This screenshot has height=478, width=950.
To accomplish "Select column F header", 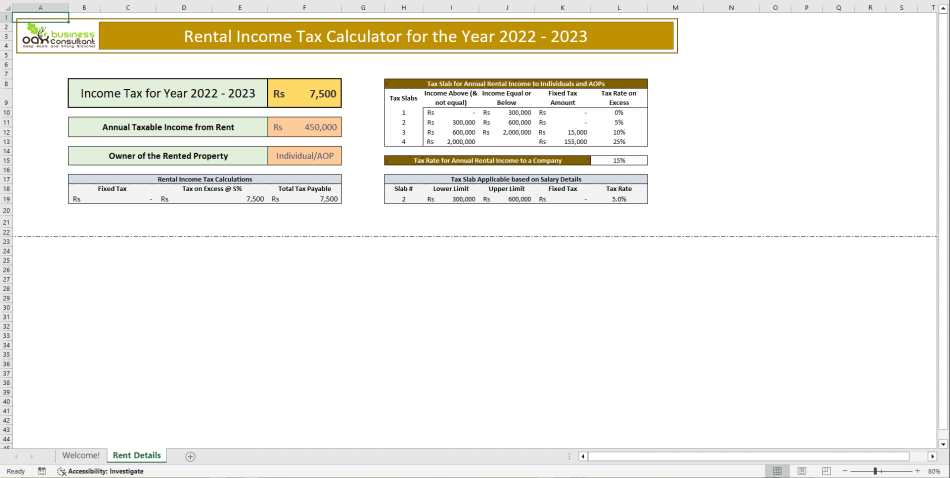I will pos(304,8).
